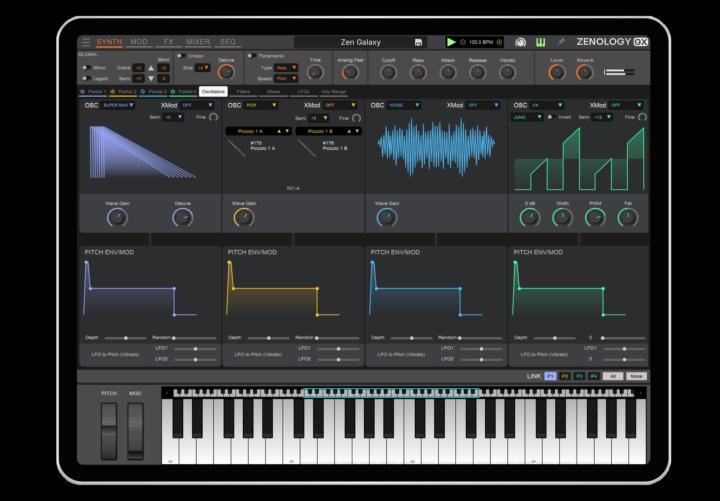This screenshot has width=720, height=501.
Task: Click the Vibrato knob
Action: click(507, 72)
